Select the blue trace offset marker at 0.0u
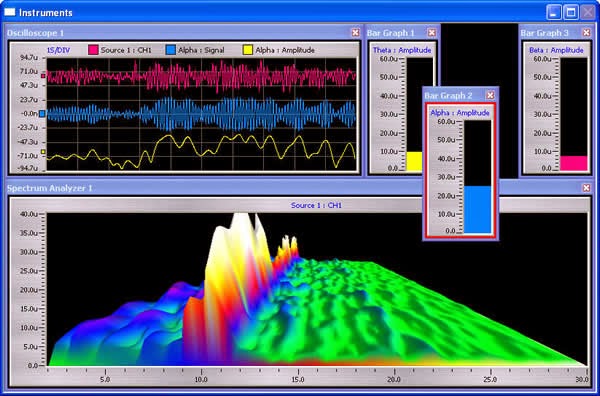The height and width of the screenshot is (396, 600). [42, 114]
